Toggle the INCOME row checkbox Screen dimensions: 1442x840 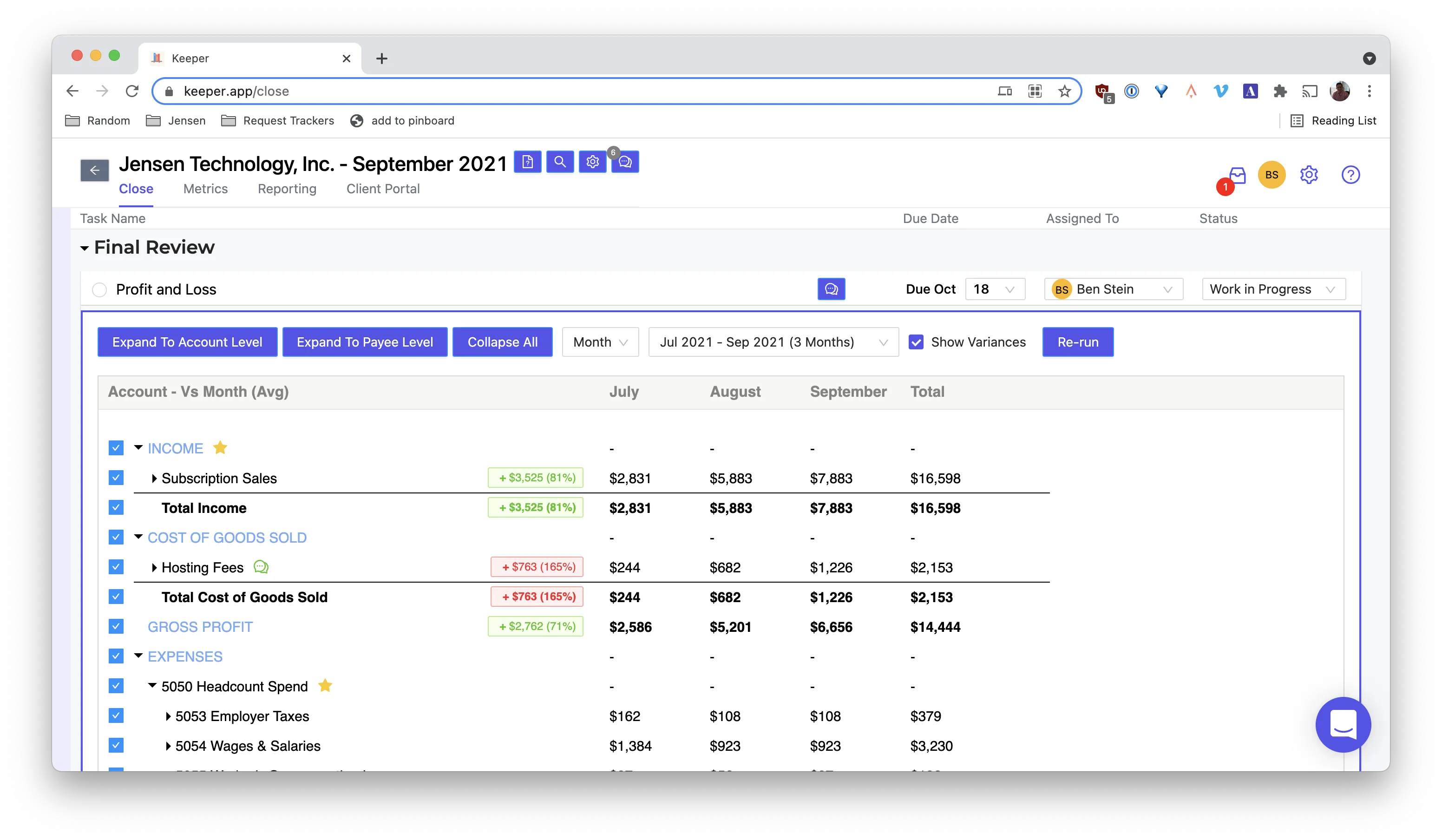point(116,448)
